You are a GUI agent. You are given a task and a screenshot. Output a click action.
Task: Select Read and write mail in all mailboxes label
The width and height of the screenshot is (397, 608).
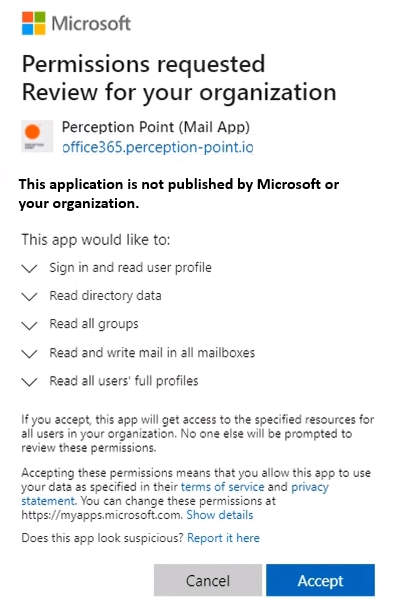coord(152,353)
